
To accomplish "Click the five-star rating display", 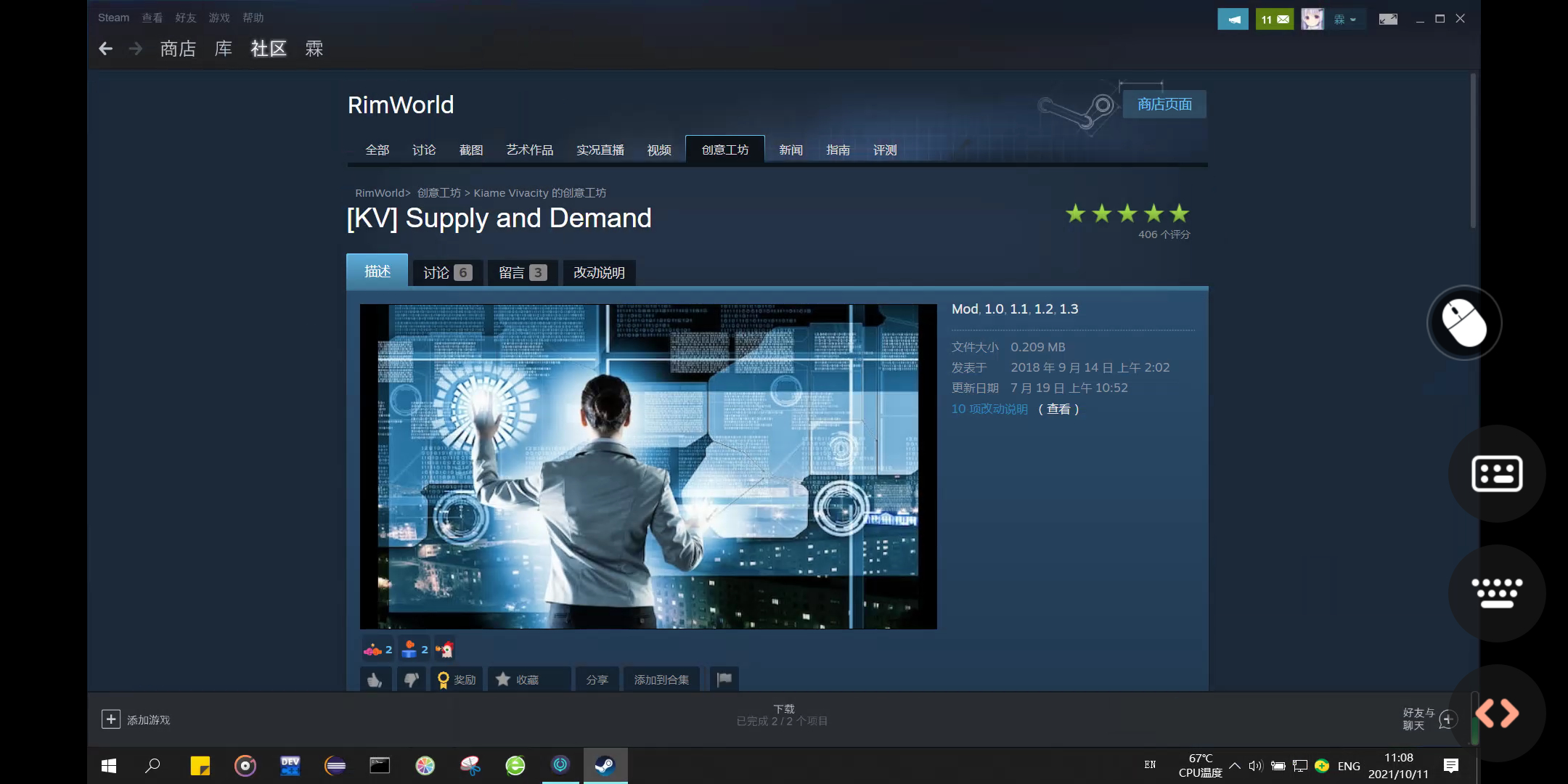I will coord(1127,213).
